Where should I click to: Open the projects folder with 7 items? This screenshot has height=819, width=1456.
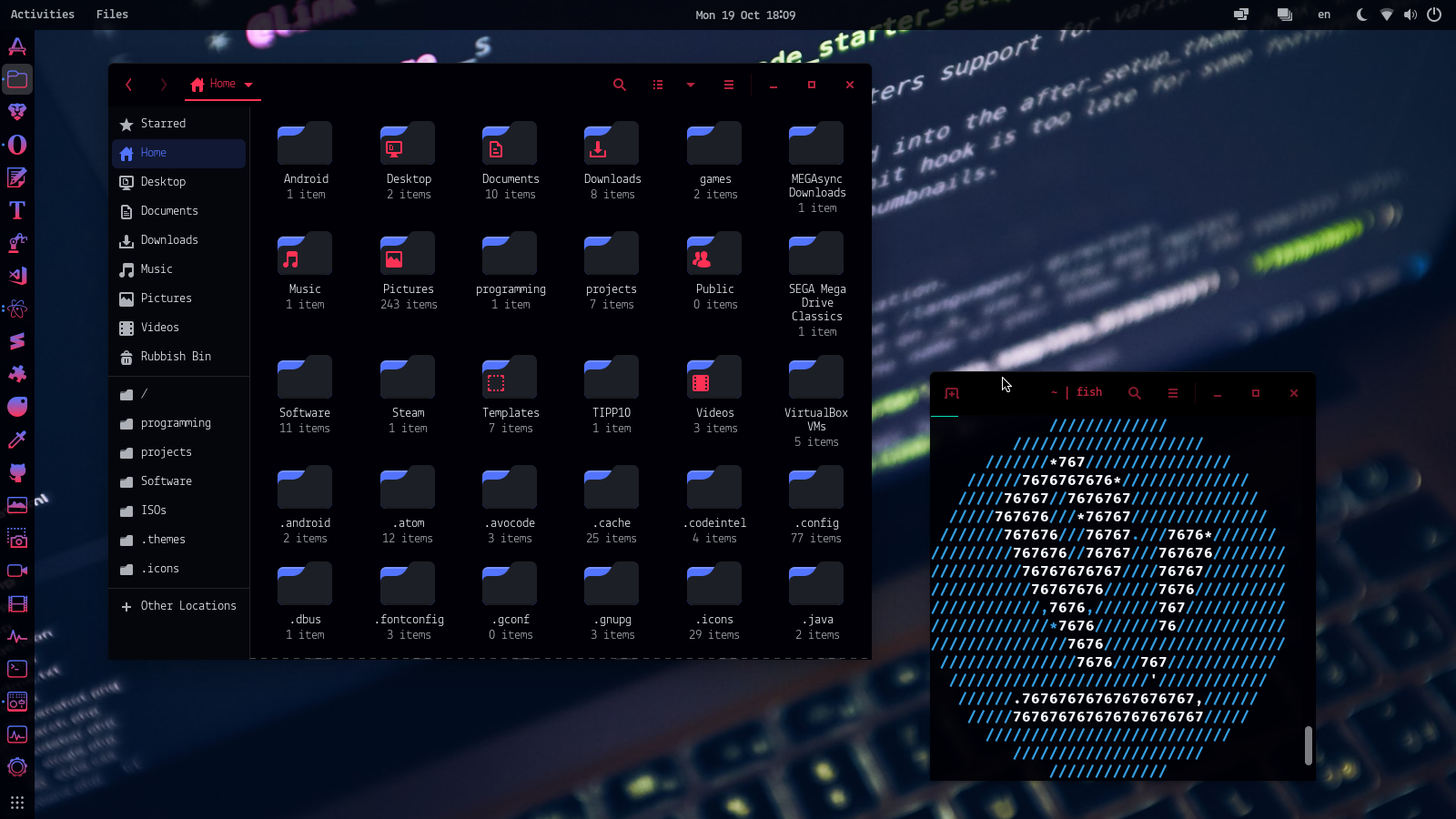point(612,254)
